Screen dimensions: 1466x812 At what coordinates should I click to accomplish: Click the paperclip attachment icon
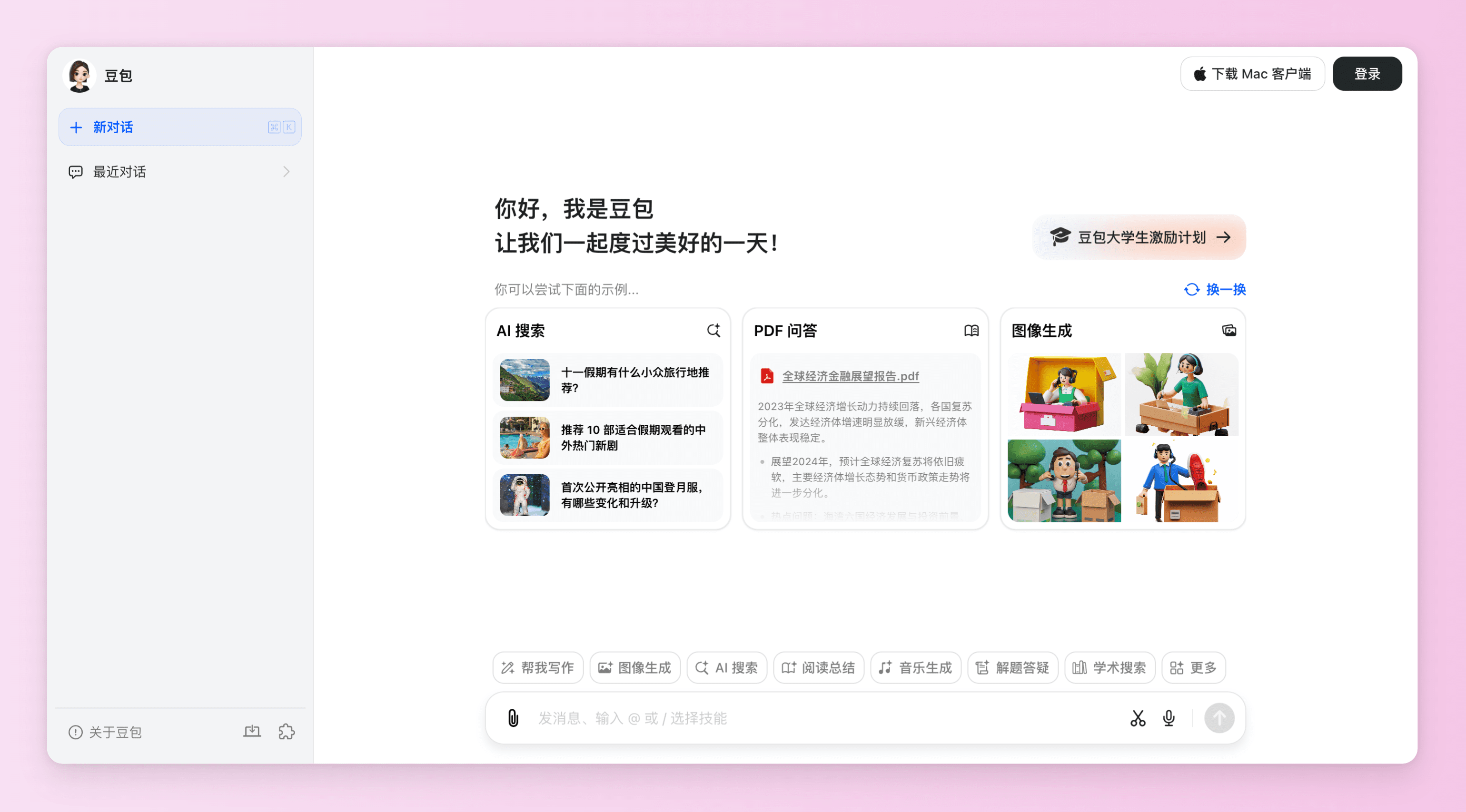point(513,718)
